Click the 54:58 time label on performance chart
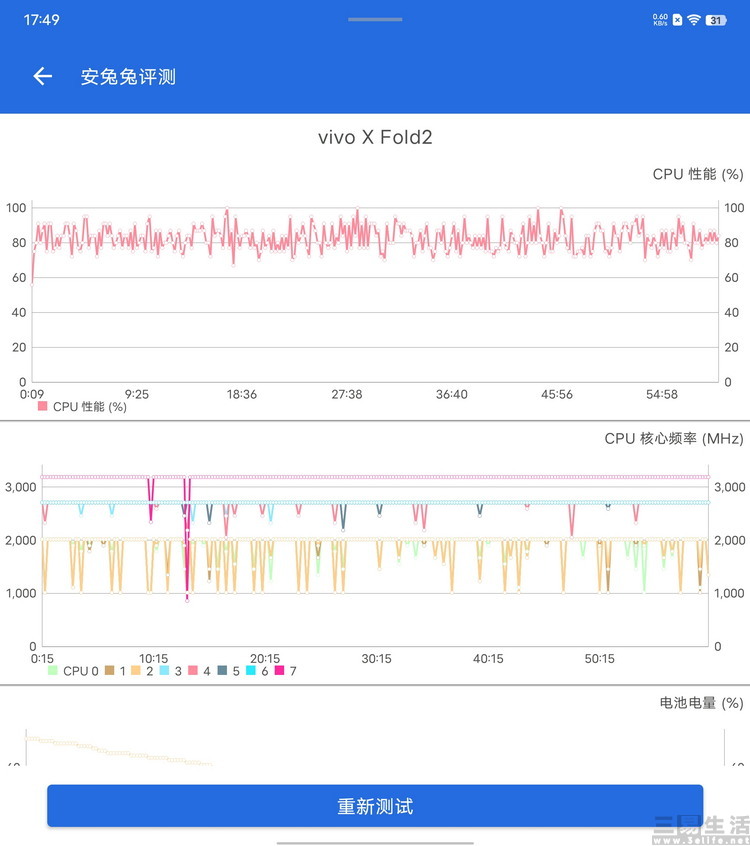750x846 pixels. tap(662, 394)
